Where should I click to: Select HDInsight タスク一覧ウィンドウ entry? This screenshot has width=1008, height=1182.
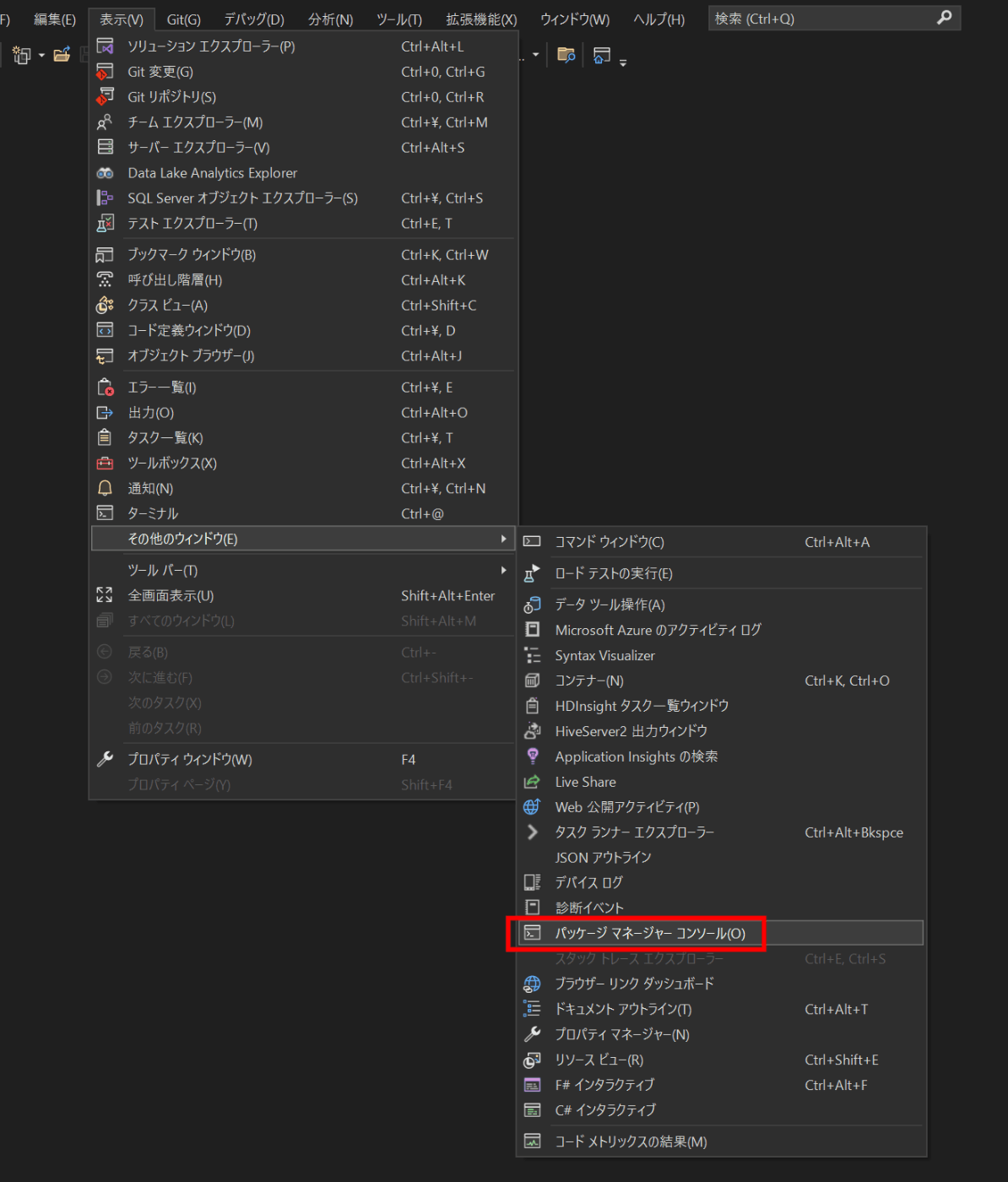pos(721,706)
